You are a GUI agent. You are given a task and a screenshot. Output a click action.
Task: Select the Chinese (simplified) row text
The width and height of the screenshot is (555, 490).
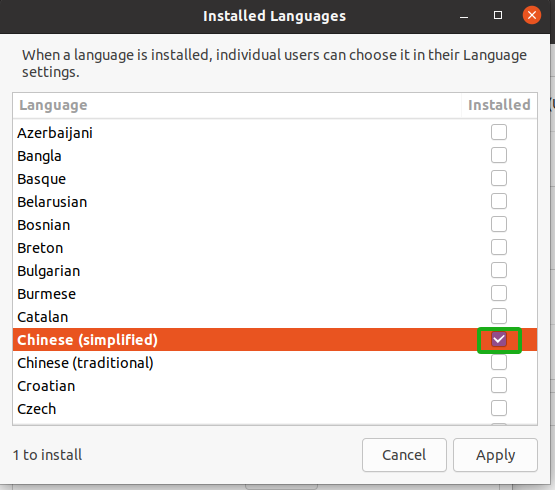point(87,340)
